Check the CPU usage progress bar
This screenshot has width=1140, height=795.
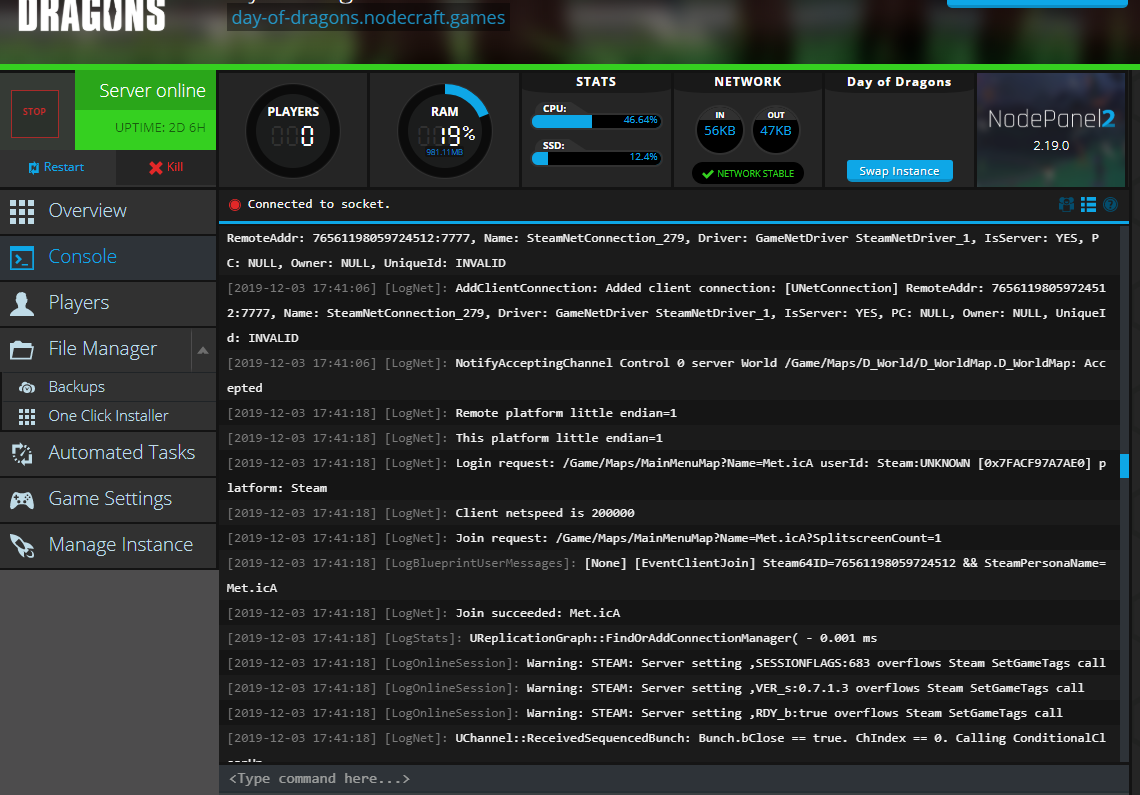pyautogui.click(x=595, y=121)
